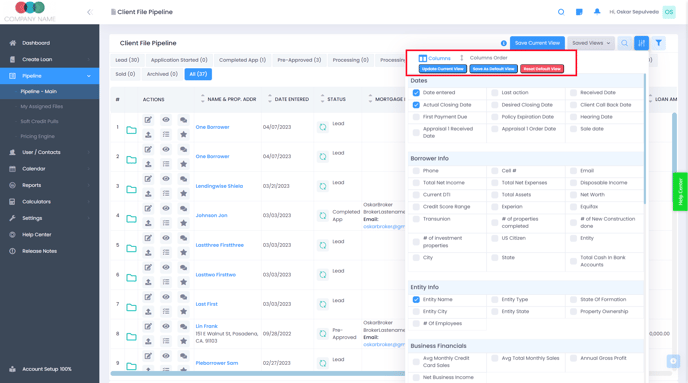The width and height of the screenshot is (688, 383).
Task: Click the Save As Default View button
Action: point(493,69)
